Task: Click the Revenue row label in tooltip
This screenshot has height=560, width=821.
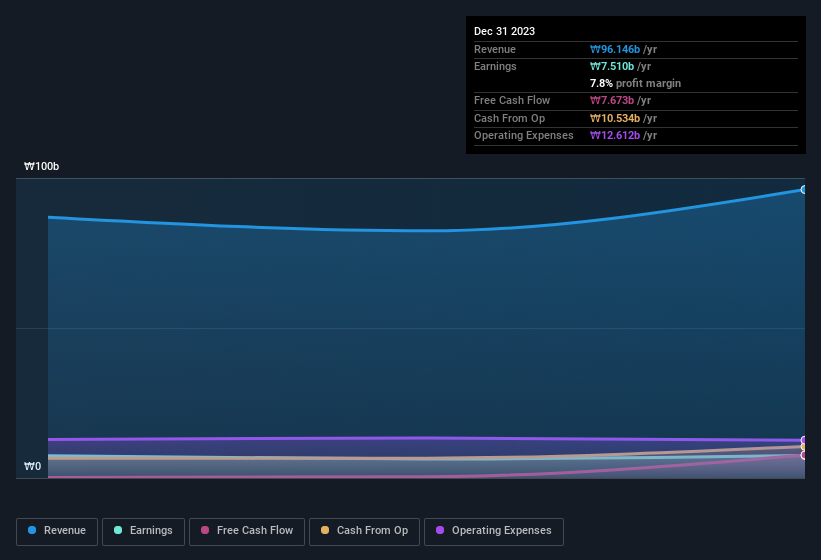Action: coord(495,49)
